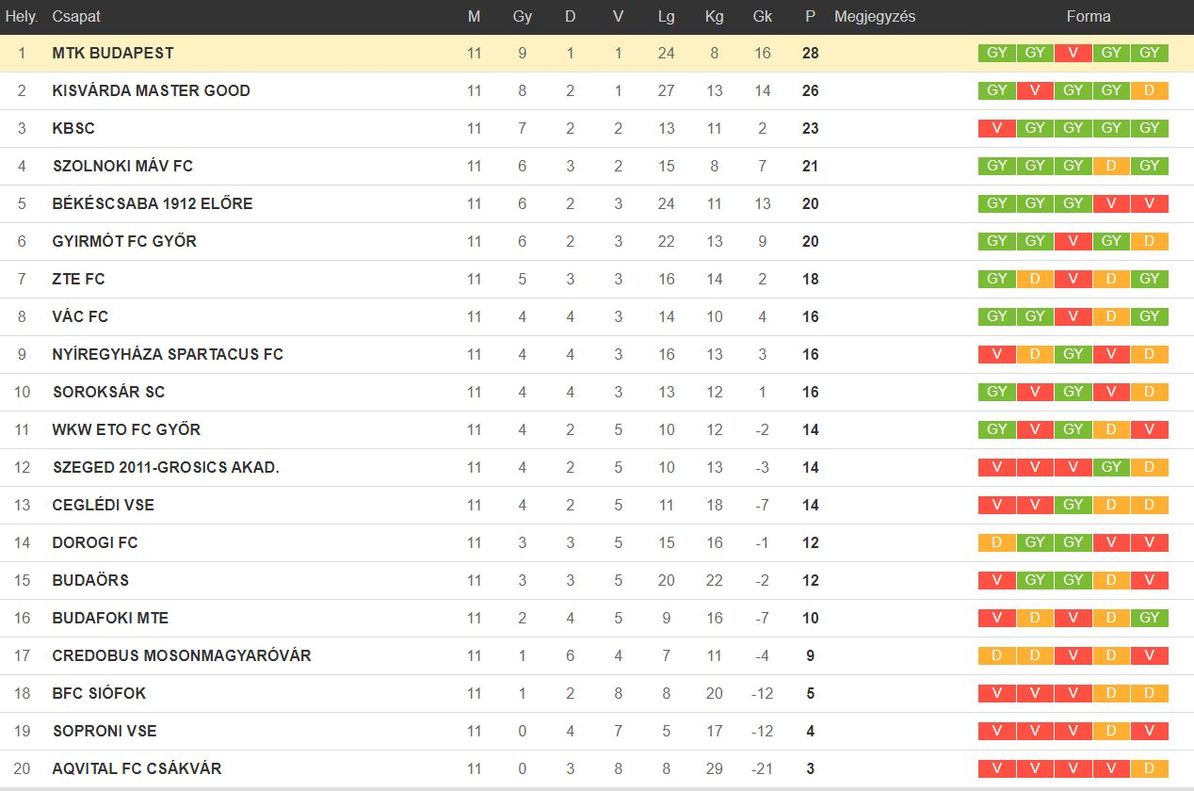Click the Csapat column header
The height and width of the screenshot is (791, 1194).
coord(76,17)
